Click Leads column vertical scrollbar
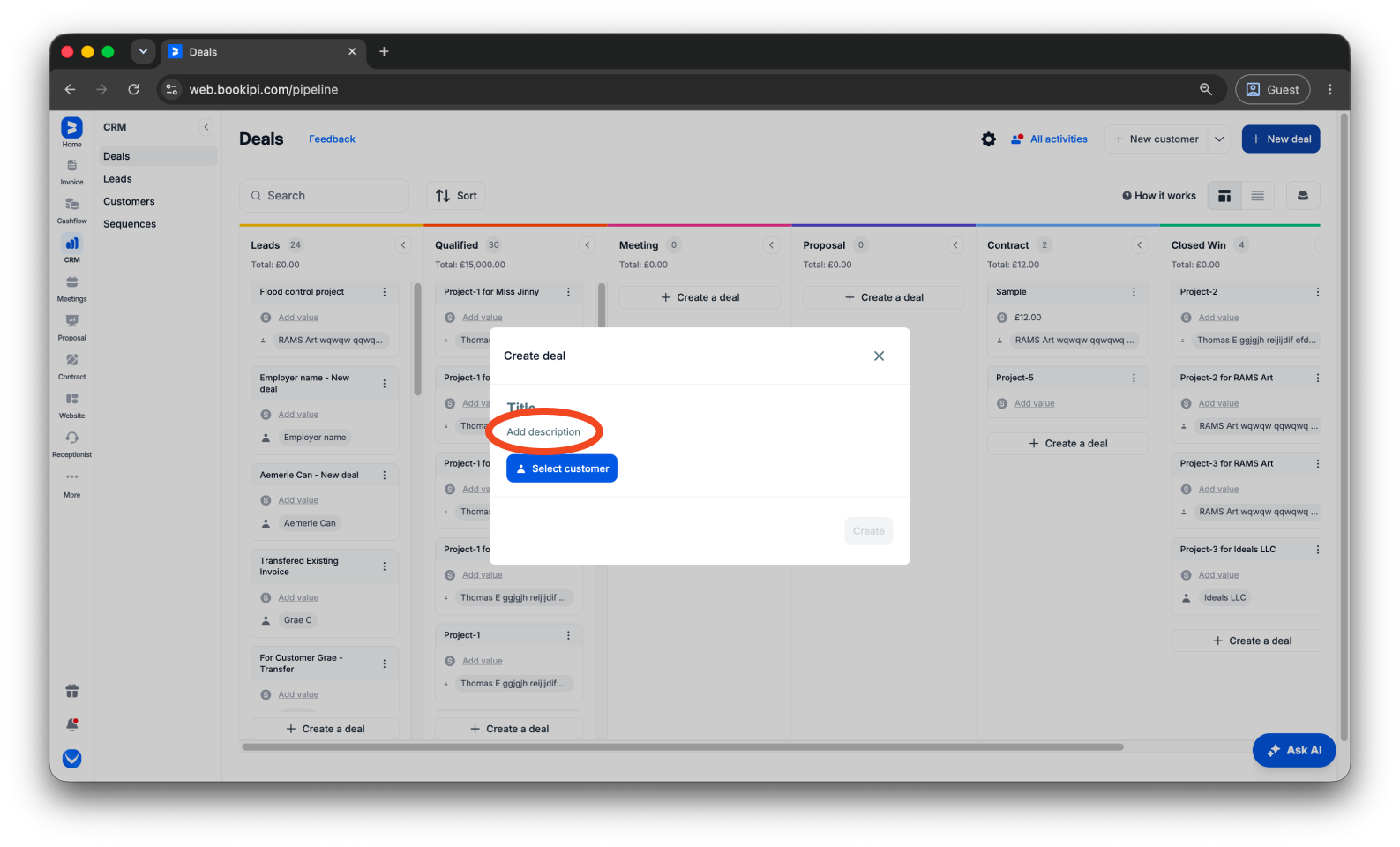This screenshot has width=1400, height=847. [417, 339]
